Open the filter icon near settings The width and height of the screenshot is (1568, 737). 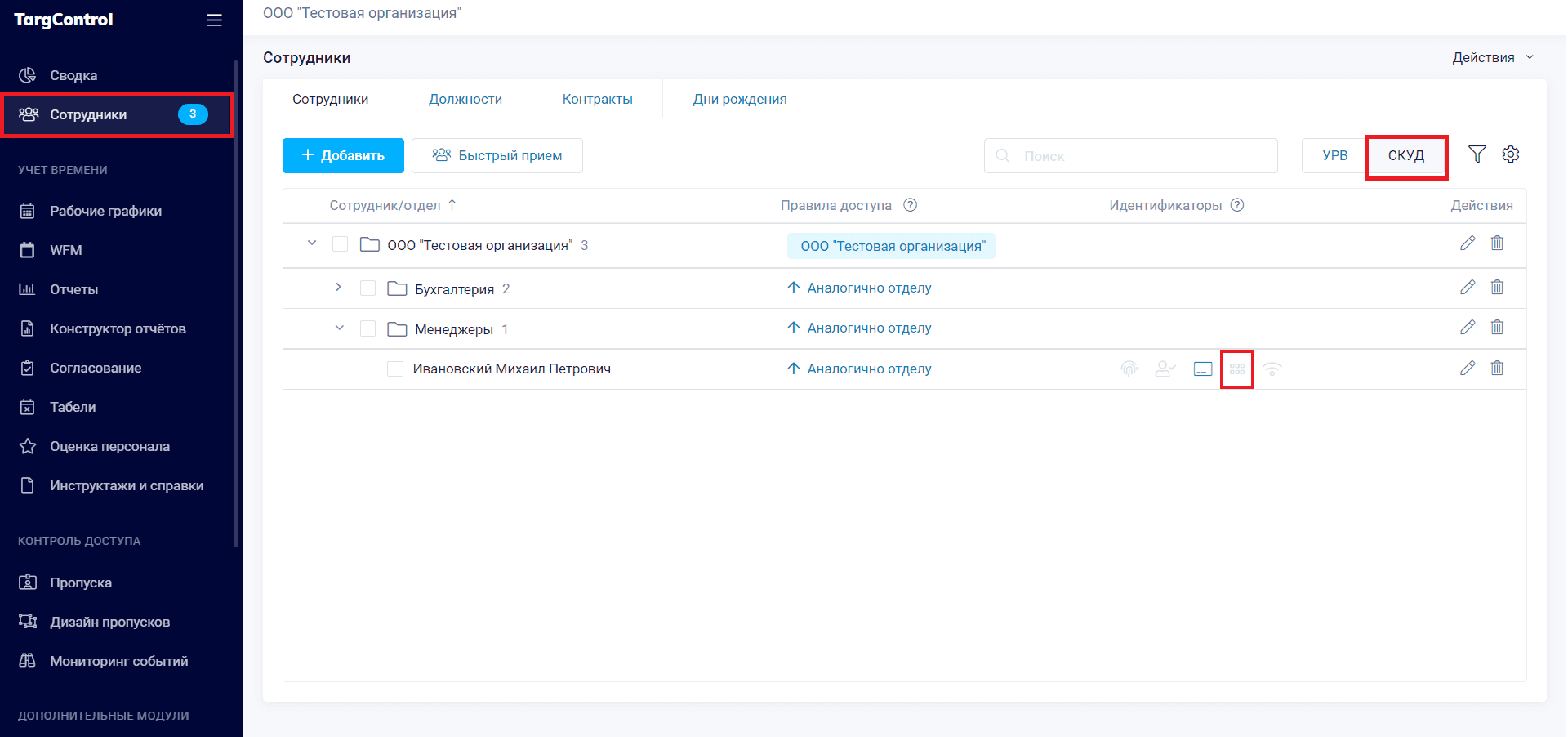pyautogui.click(x=1477, y=154)
